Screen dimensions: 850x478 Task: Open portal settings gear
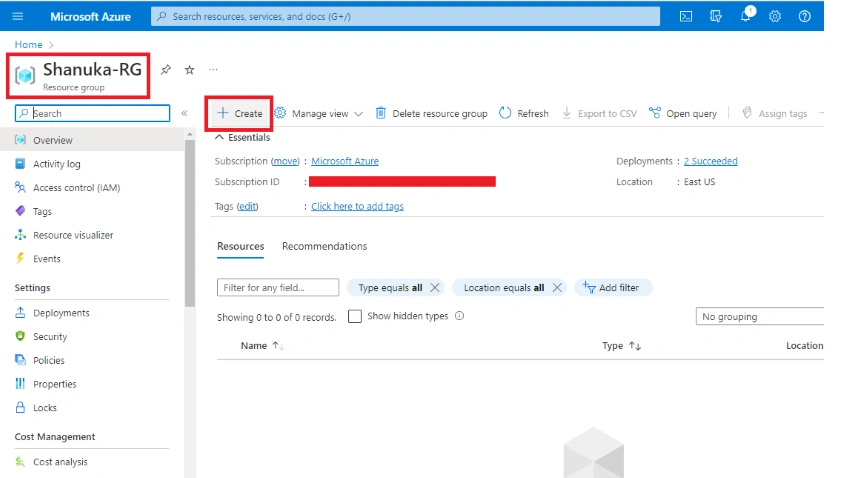click(775, 16)
